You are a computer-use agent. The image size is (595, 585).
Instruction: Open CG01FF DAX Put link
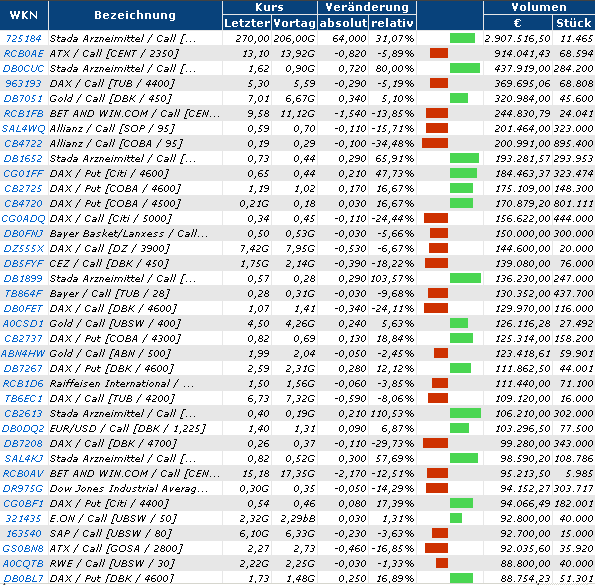24,174
